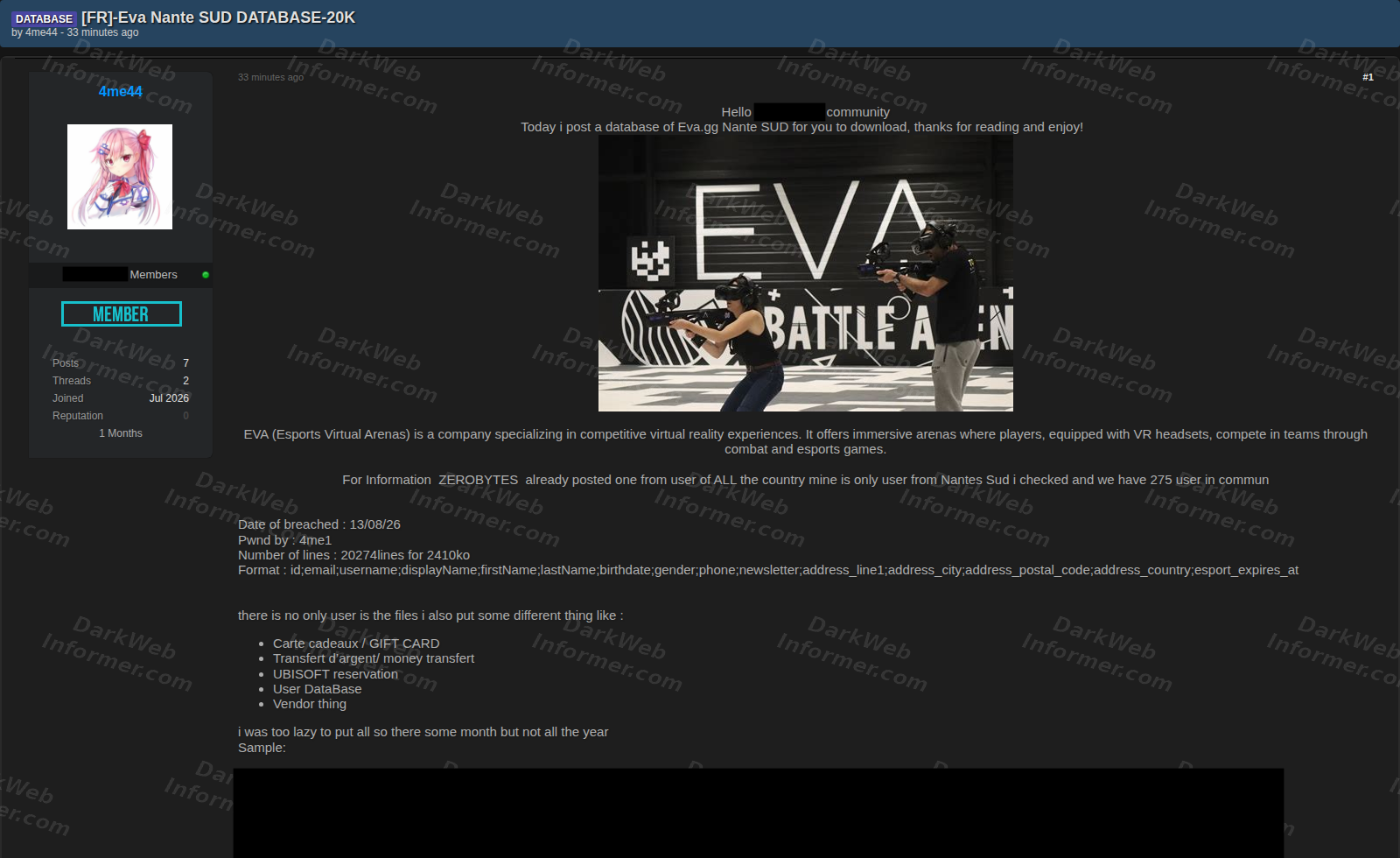Viewport: 1400px width, 858px height.
Task: Click the 'Sample:' label
Action: pos(262,748)
